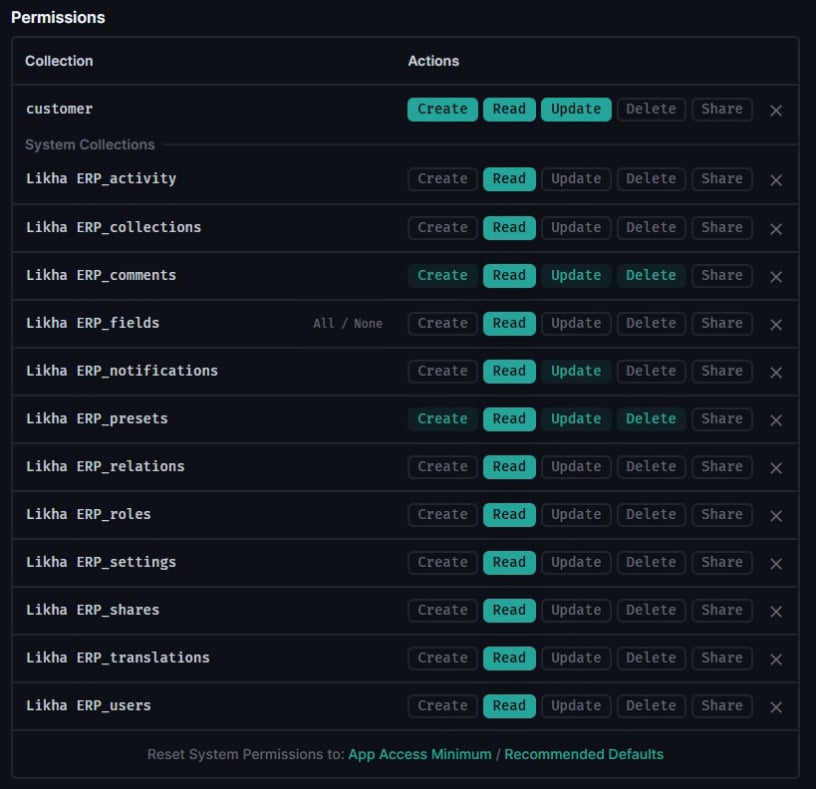The image size is (816, 789).
Task: Remove the Likha ERP_translations permission row
Action: point(776,659)
